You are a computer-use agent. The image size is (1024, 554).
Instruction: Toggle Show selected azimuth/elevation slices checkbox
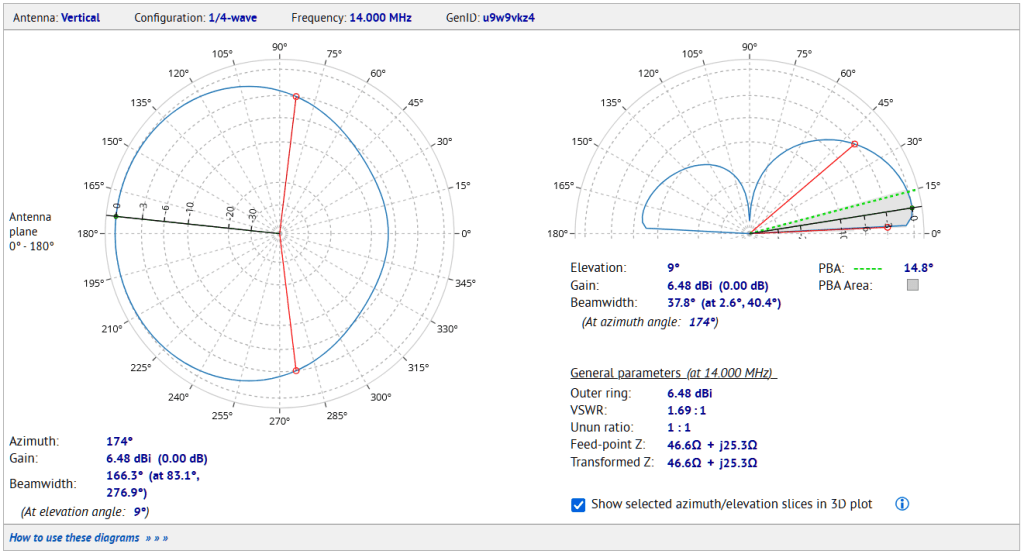[578, 504]
